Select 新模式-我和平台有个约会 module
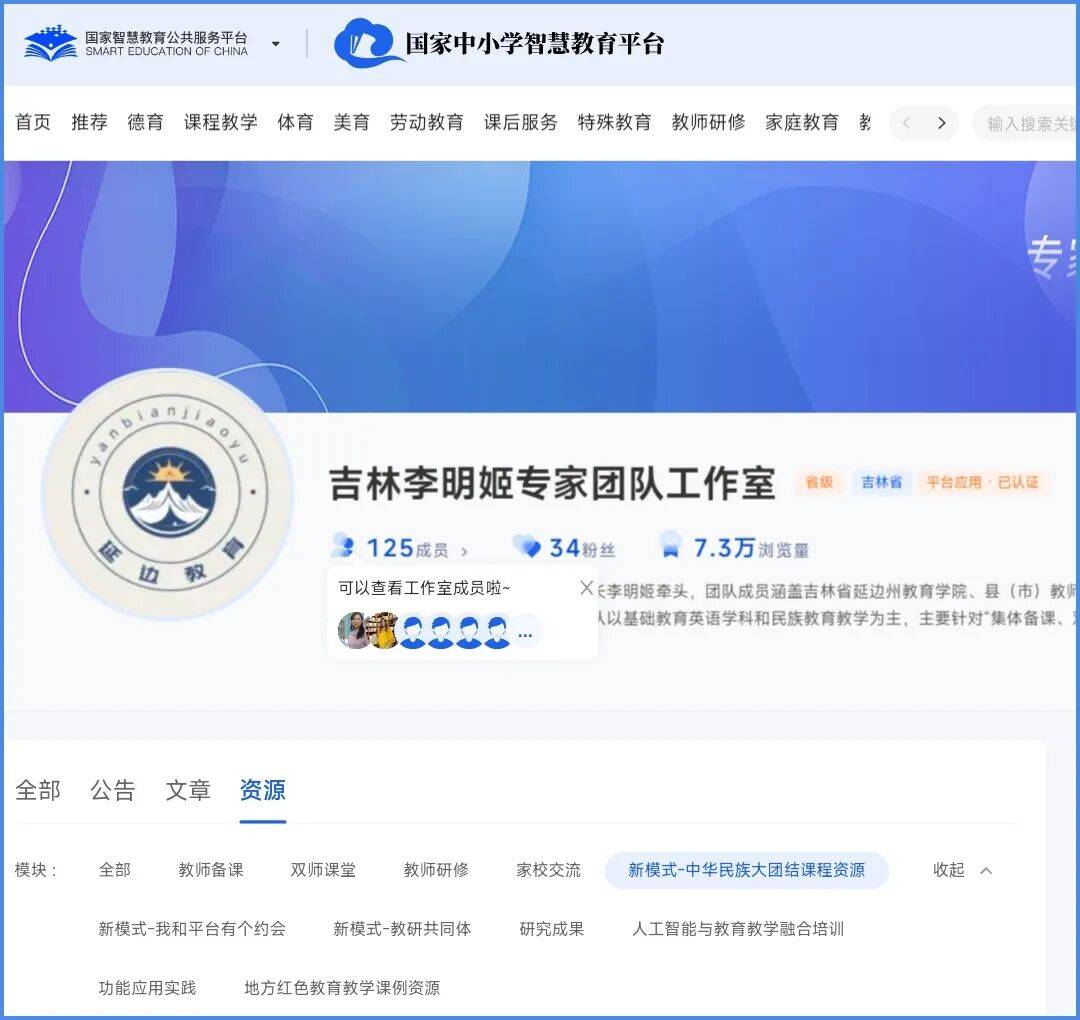This screenshot has height=1020, width=1080. [x=192, y=929]
